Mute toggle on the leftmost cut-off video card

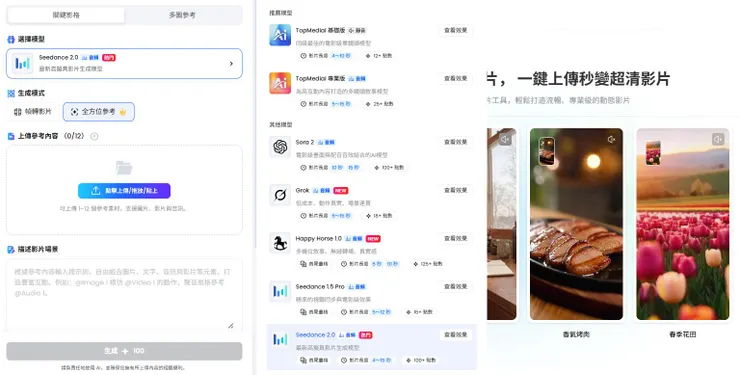point(505,140)
